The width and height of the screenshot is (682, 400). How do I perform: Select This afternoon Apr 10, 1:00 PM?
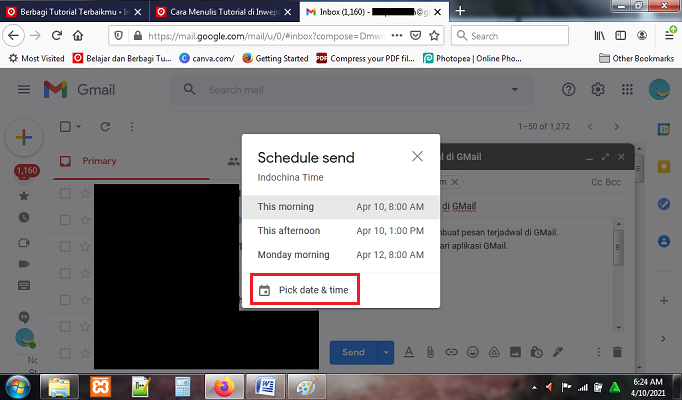click(x=341, y=231)
